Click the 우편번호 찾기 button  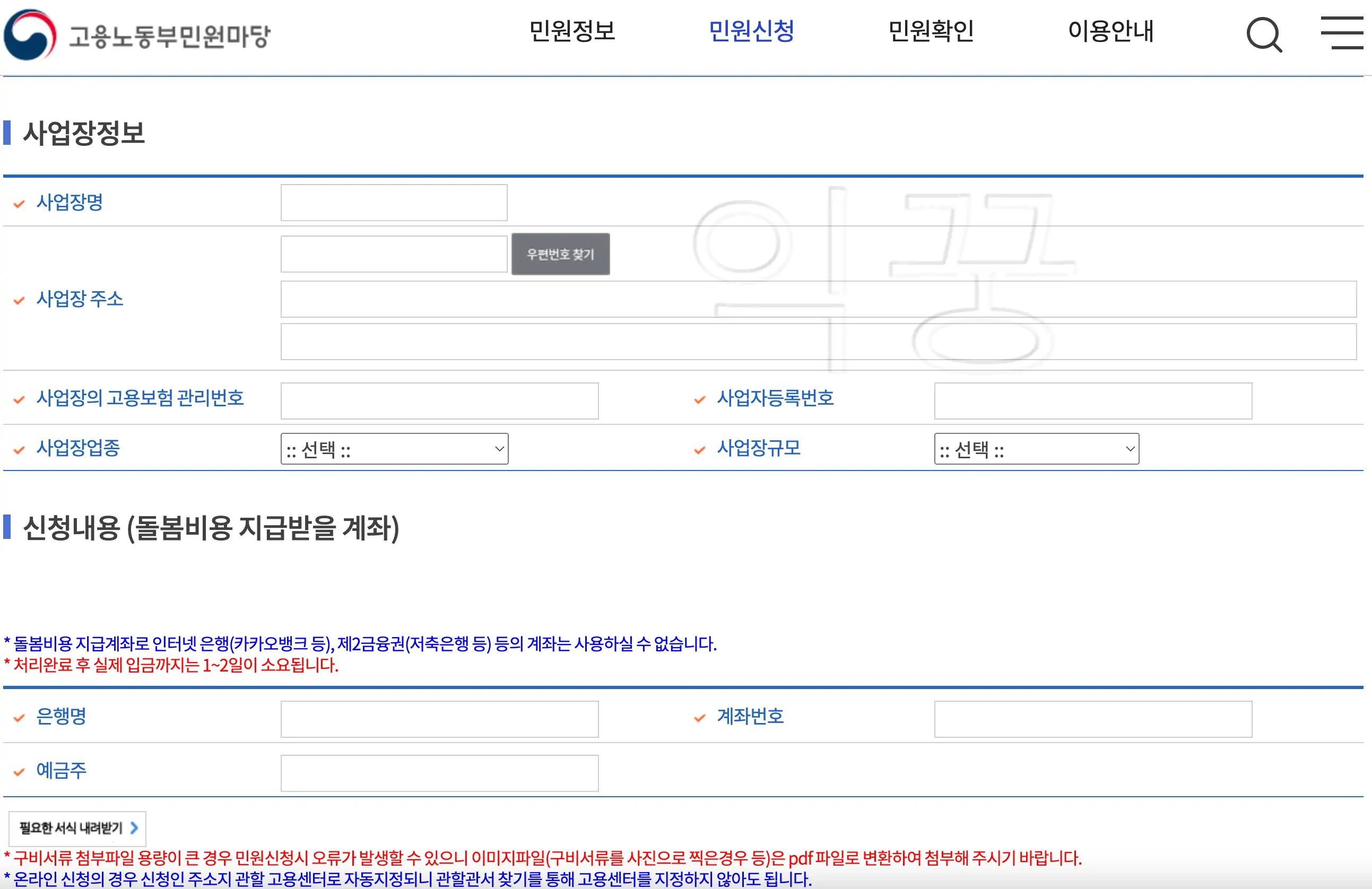pyautogui.click(x=560, y=254)
